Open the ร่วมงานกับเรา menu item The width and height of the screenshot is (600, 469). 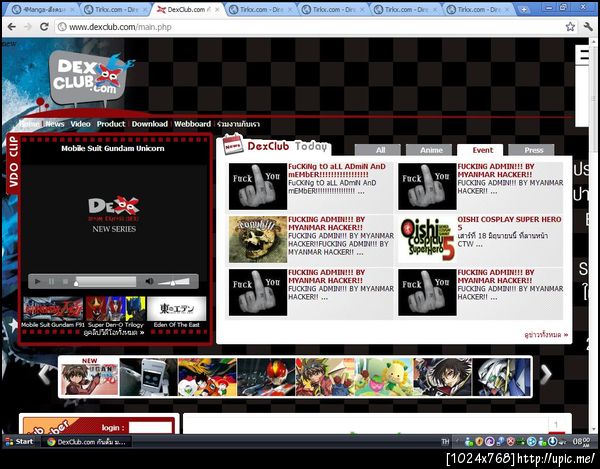(x=238, y=124)
